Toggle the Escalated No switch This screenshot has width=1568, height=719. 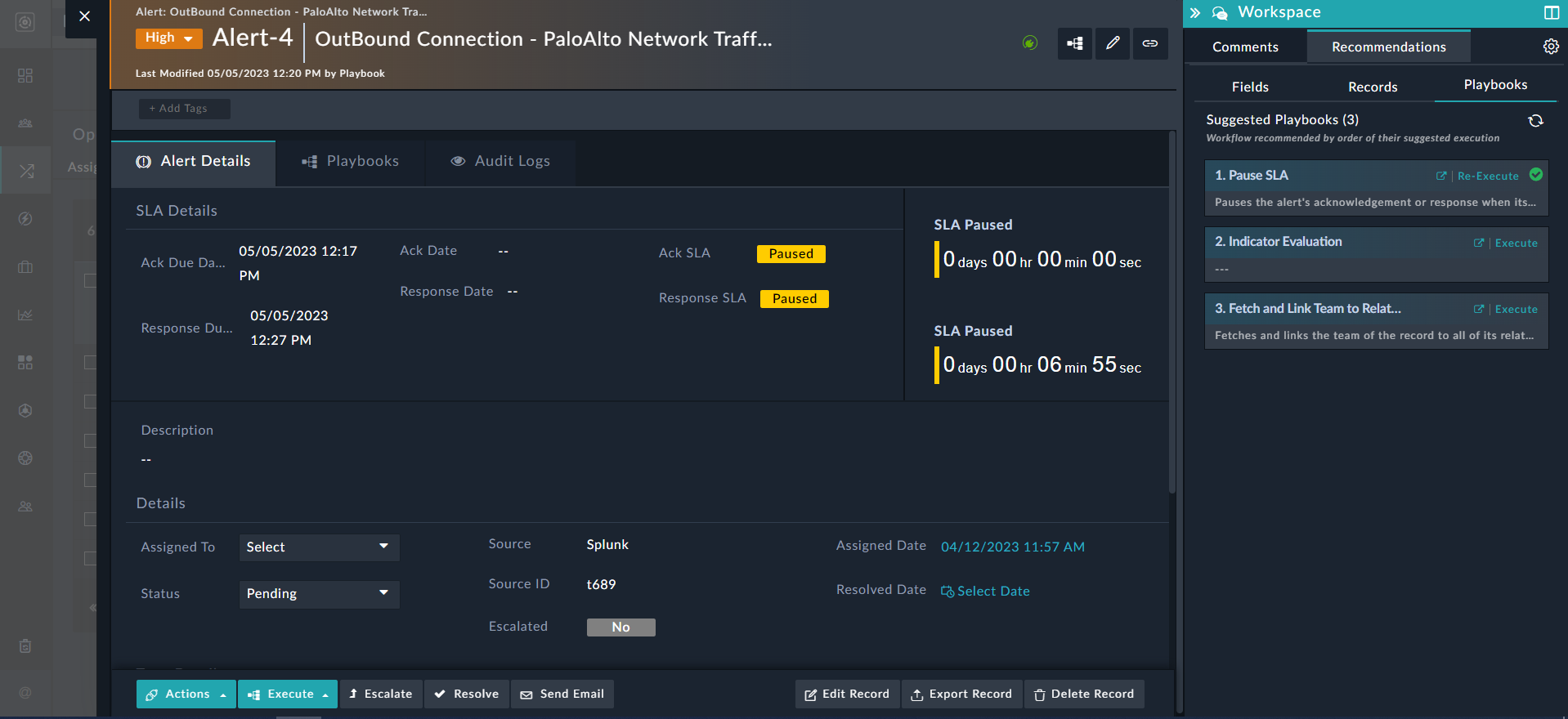620,627
